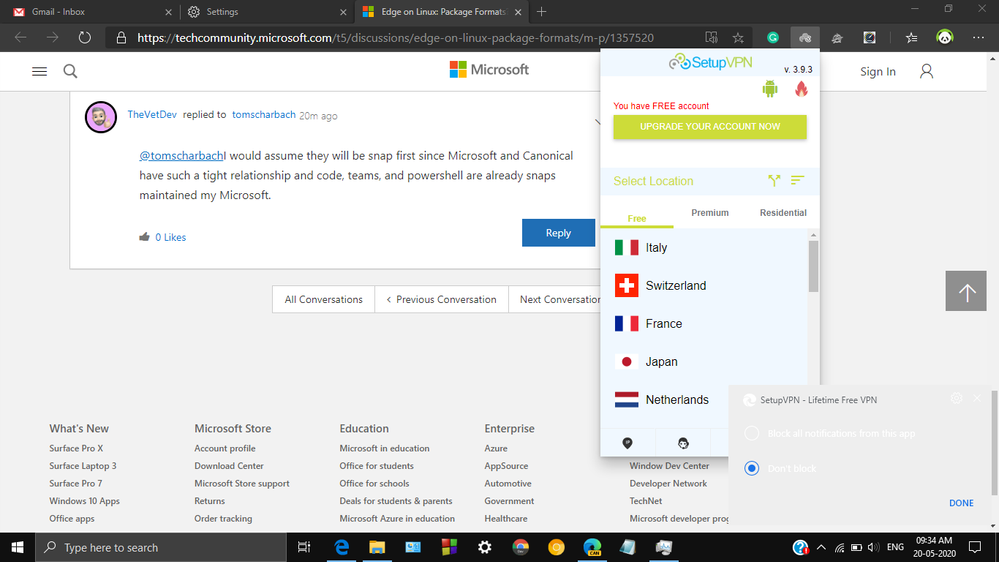
Task: Open Azure footer link
Action: [496, 448]
